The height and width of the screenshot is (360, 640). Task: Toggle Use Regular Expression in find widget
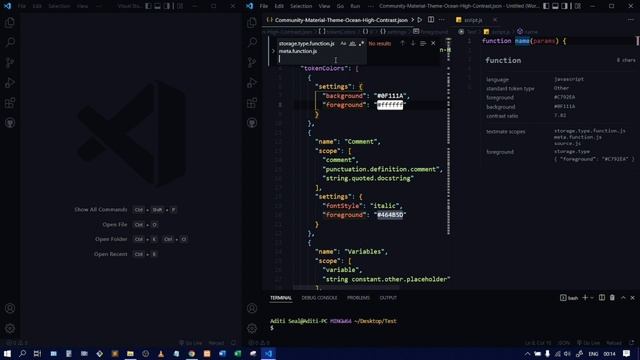tap(361, 43)
